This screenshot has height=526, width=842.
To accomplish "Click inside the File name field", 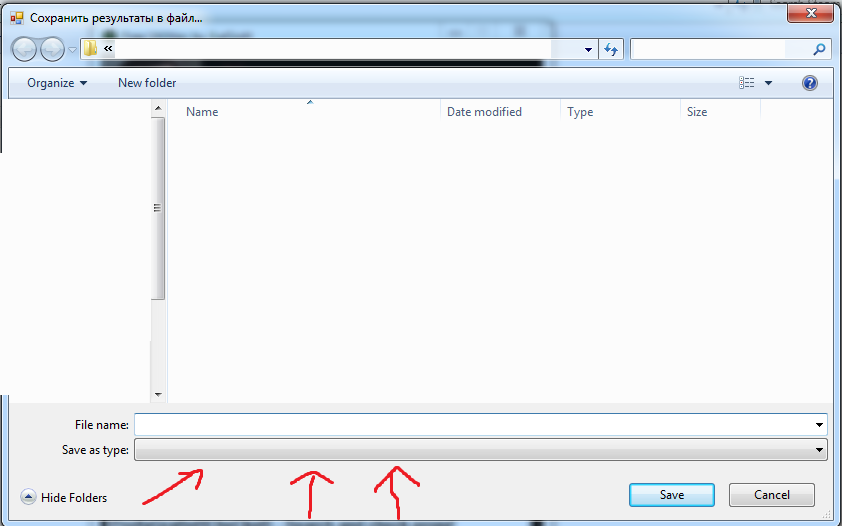I will [473, 425].
